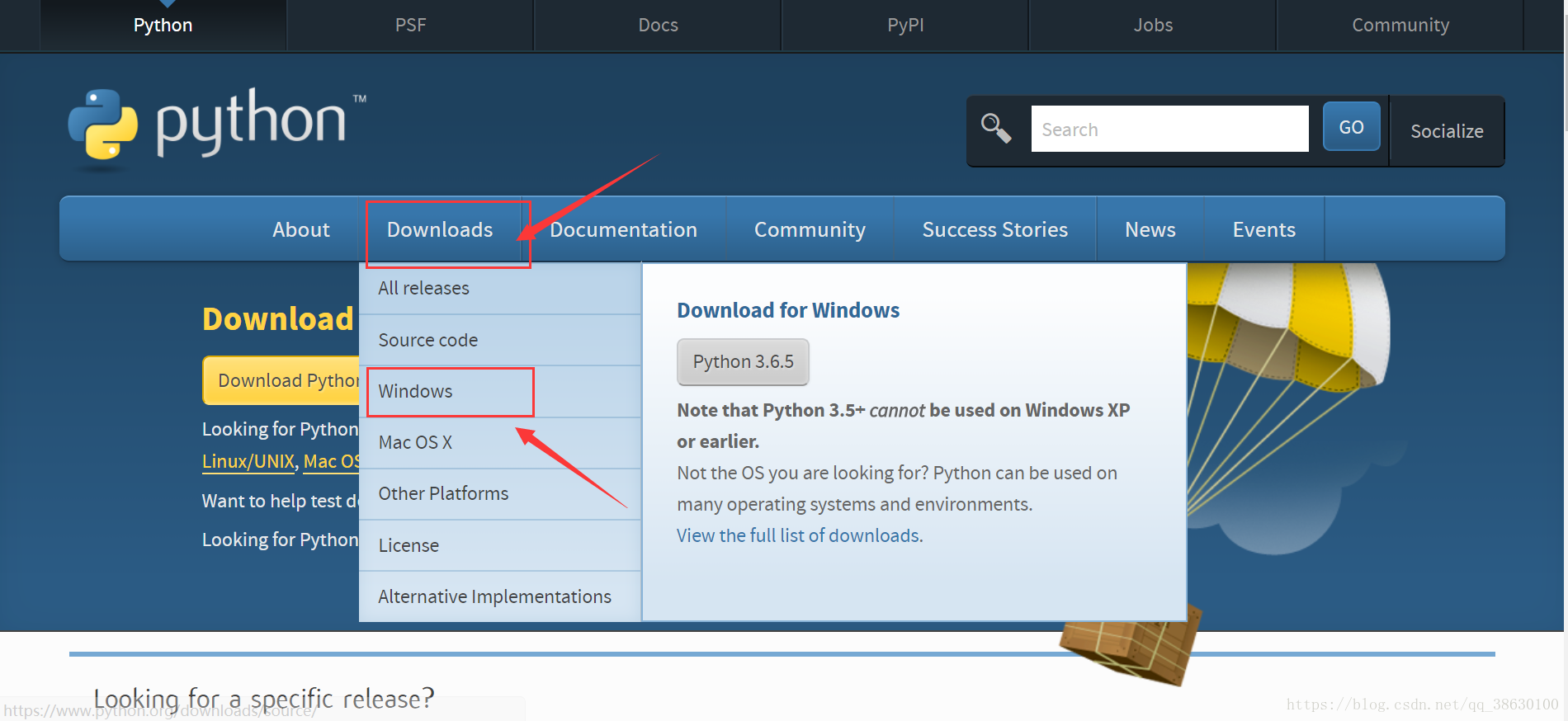Screen dimensions: 1568x721
Task: Click the magnifying glass search icon
Action: [x=996, y=129]
